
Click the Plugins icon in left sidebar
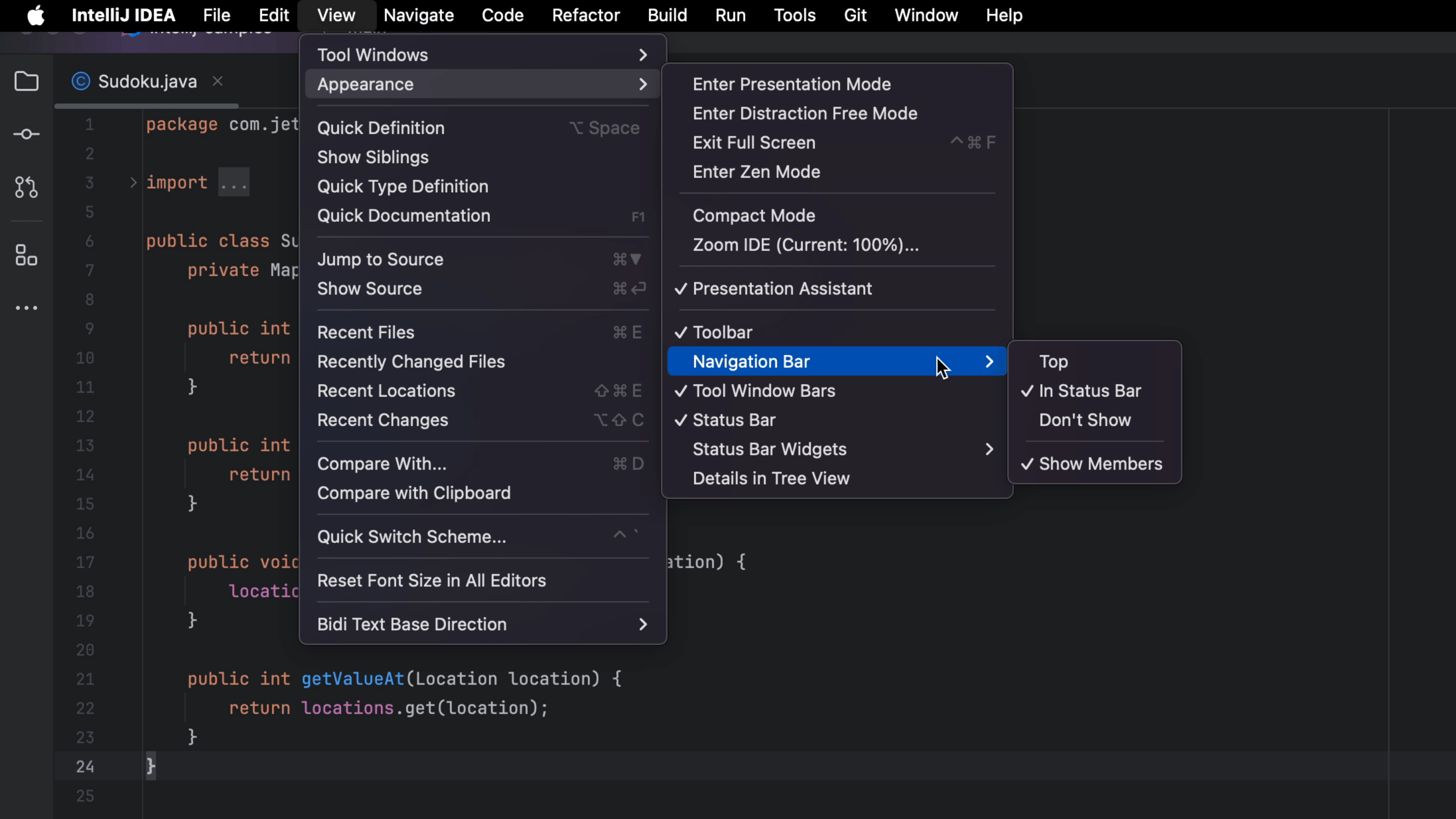[27, 256]
